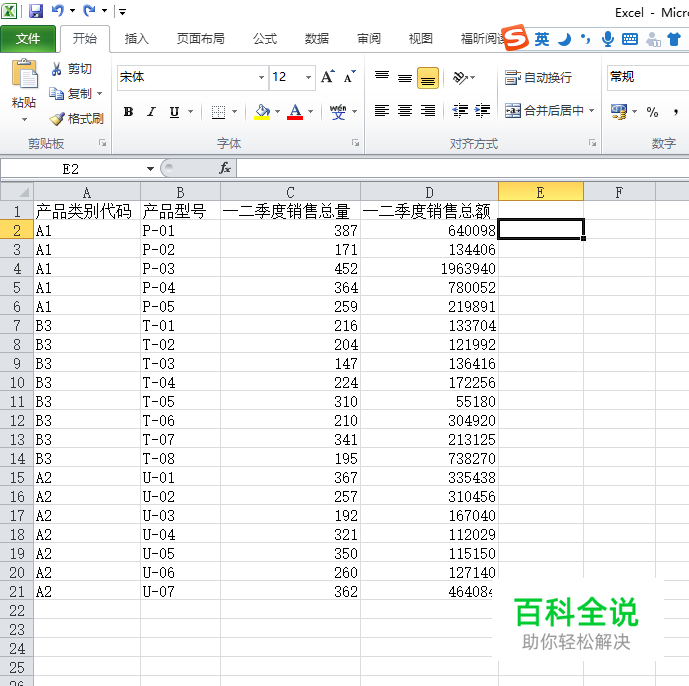Image resolution: width=689 pixels, height=686 pixels.
Task: Toggle Italic formatting
Action: (x=151, y=112)
